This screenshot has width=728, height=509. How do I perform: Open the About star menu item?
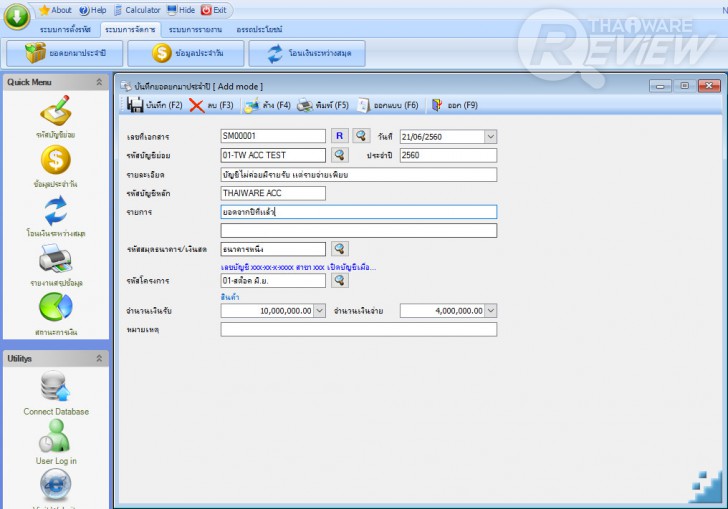point(55,10)
